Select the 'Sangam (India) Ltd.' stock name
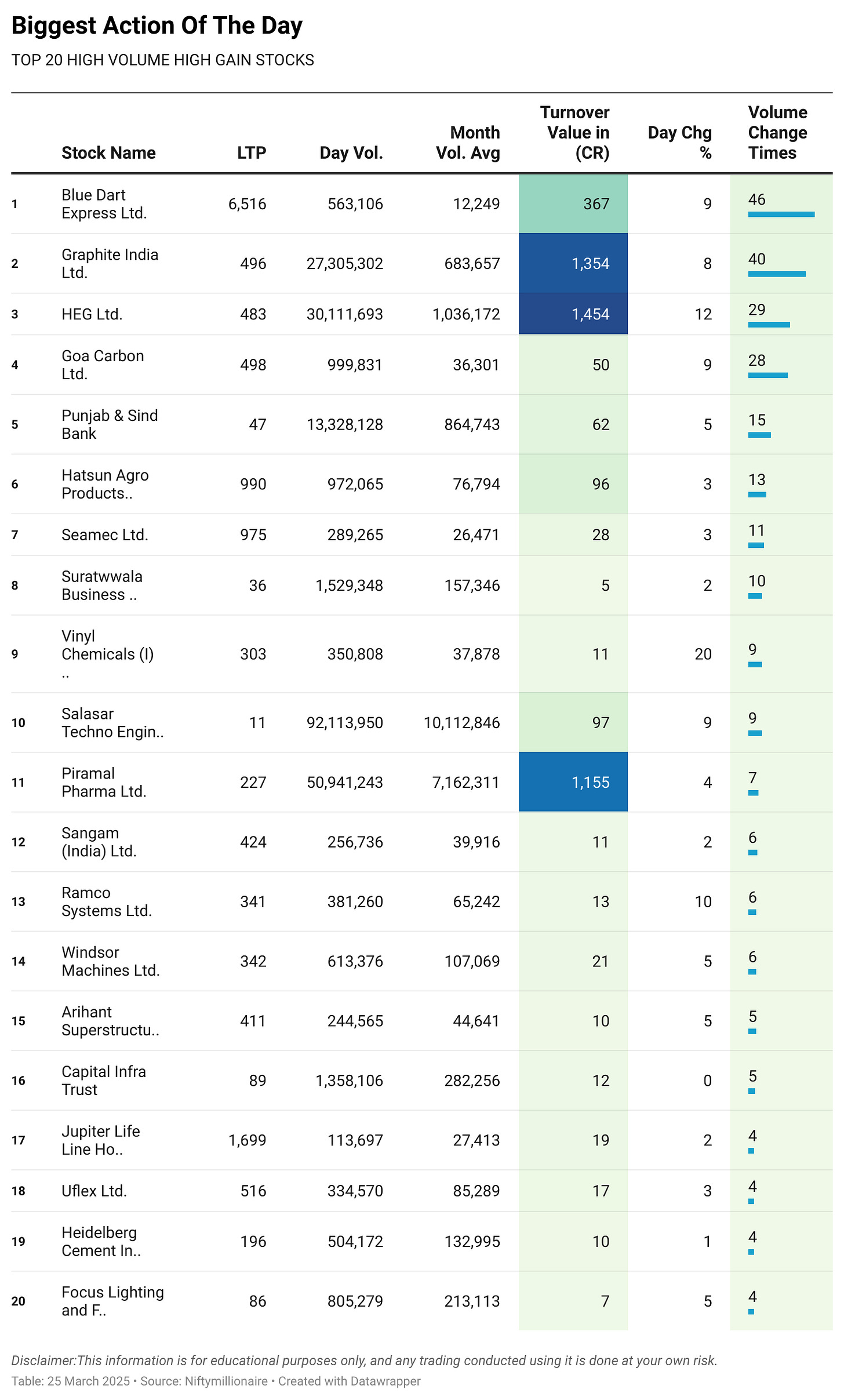The width and height of the screenshot is (844, 1400). click(x=99, y=842)
